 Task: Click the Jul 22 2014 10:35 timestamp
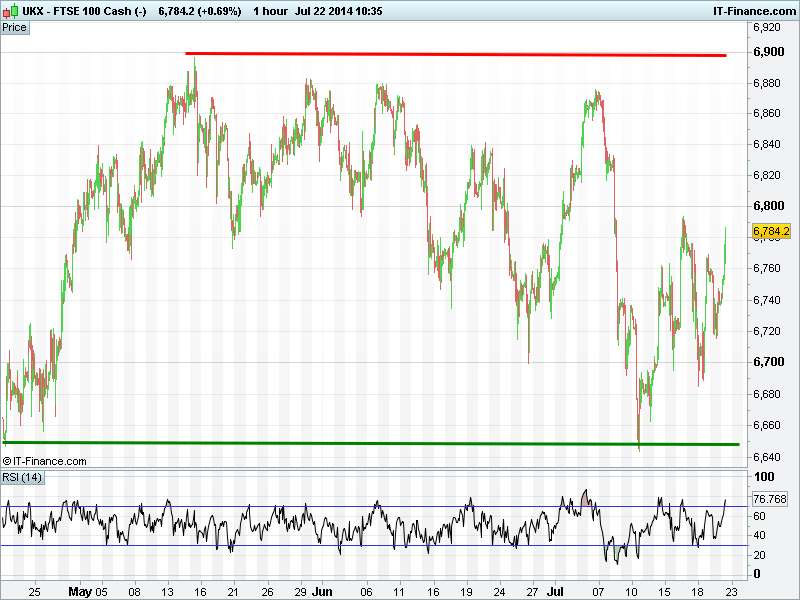pos(338,11)
